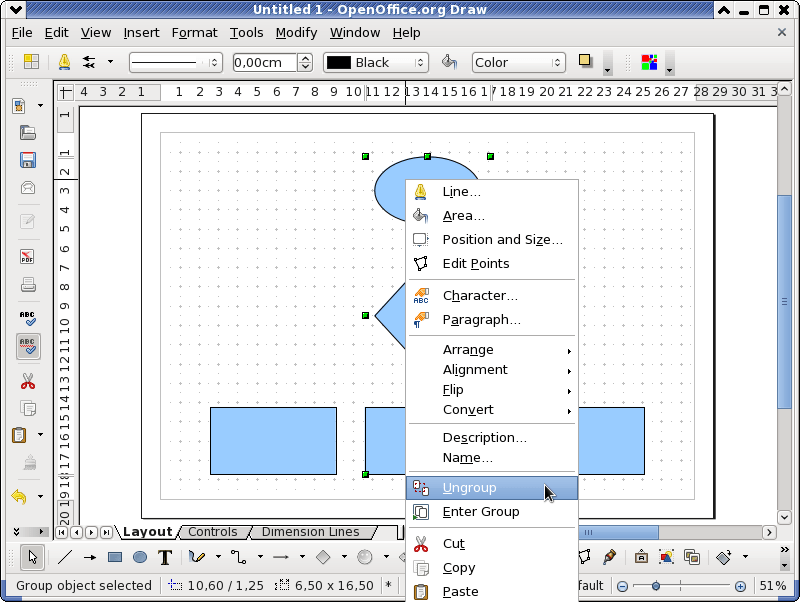Switch to the Controls layer tab
The height and width of the screenshot is (602, 800).
tap(213, 532)
